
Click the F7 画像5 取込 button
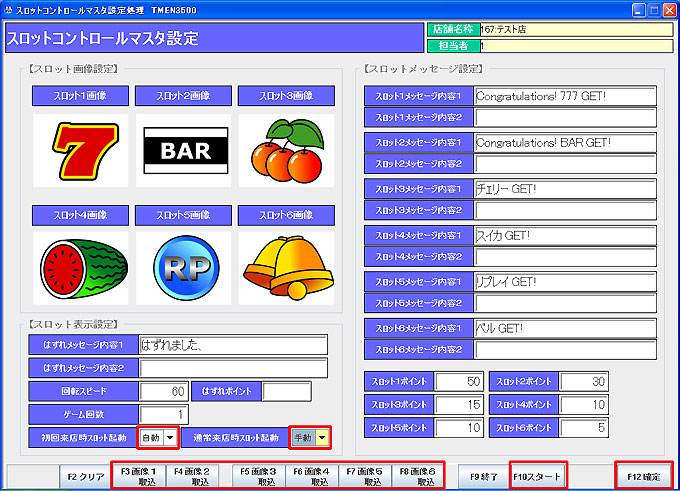coord(365,477)
